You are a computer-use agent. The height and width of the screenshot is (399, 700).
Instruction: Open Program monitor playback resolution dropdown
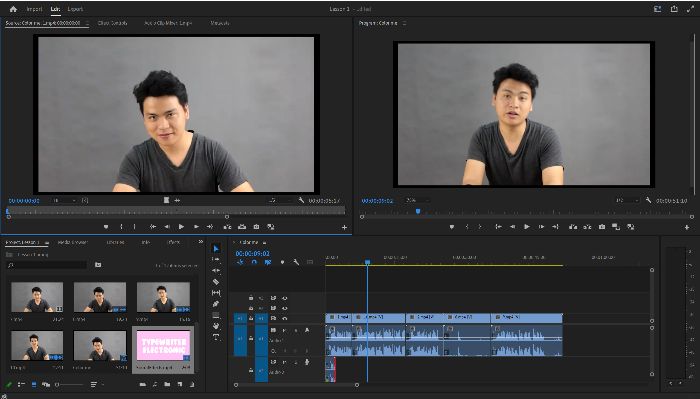(x=626, y=200)
